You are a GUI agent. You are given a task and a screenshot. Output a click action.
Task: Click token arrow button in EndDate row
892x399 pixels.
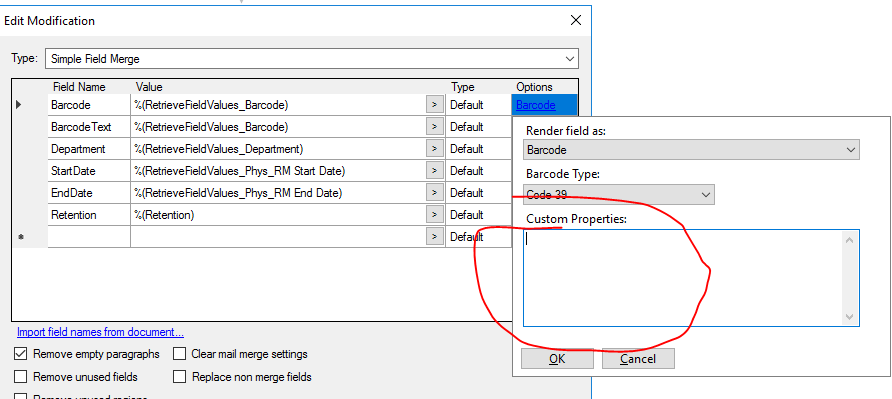(x=435, y=193)
